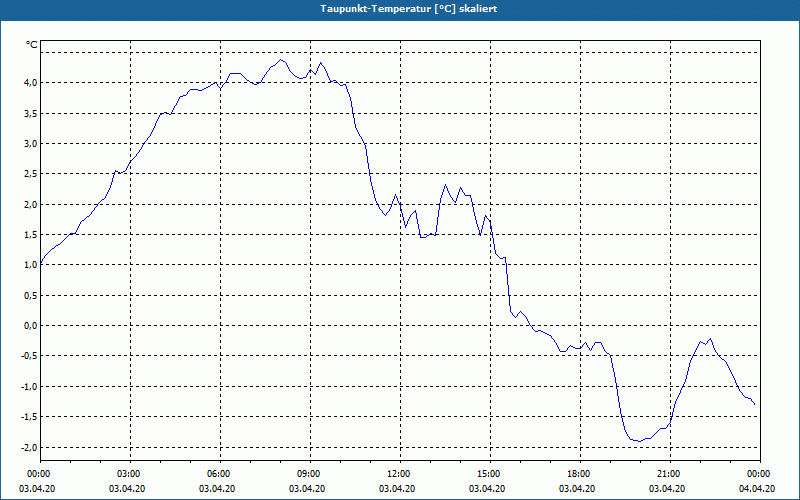
Task: Select the 3,5 y-axis label
Action: (31, 113)
